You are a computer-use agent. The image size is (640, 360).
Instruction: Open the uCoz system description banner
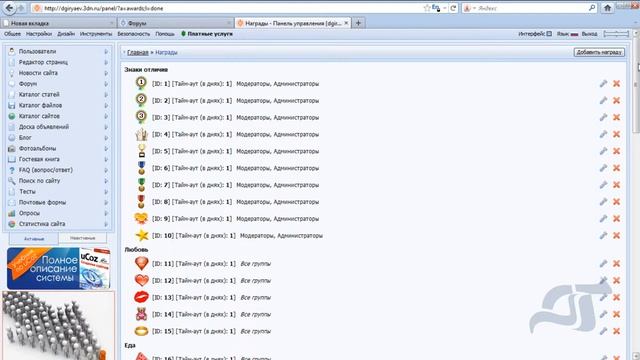(58, 268)
